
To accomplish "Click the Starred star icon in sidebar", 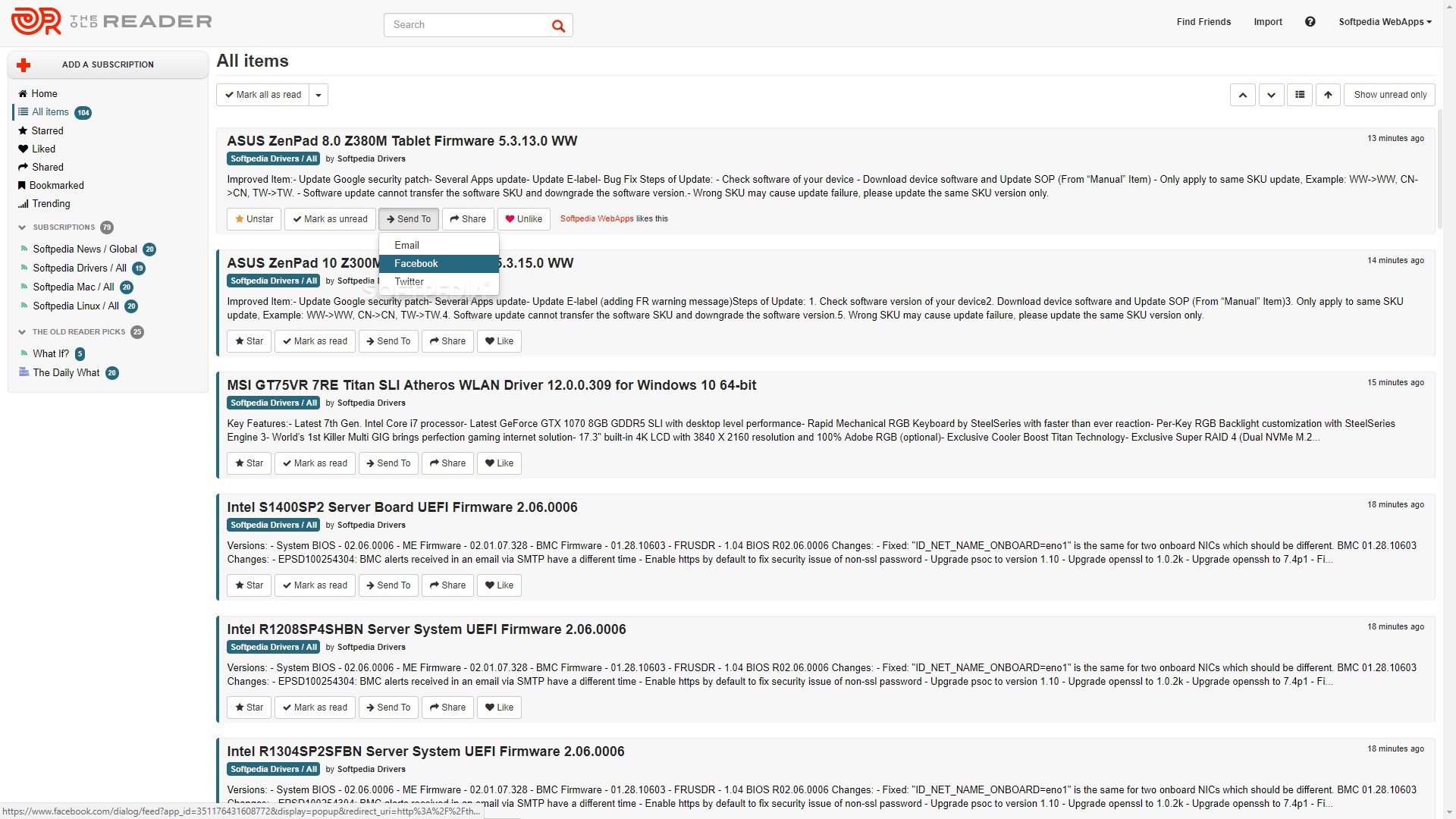I will (x=23, y=131).
